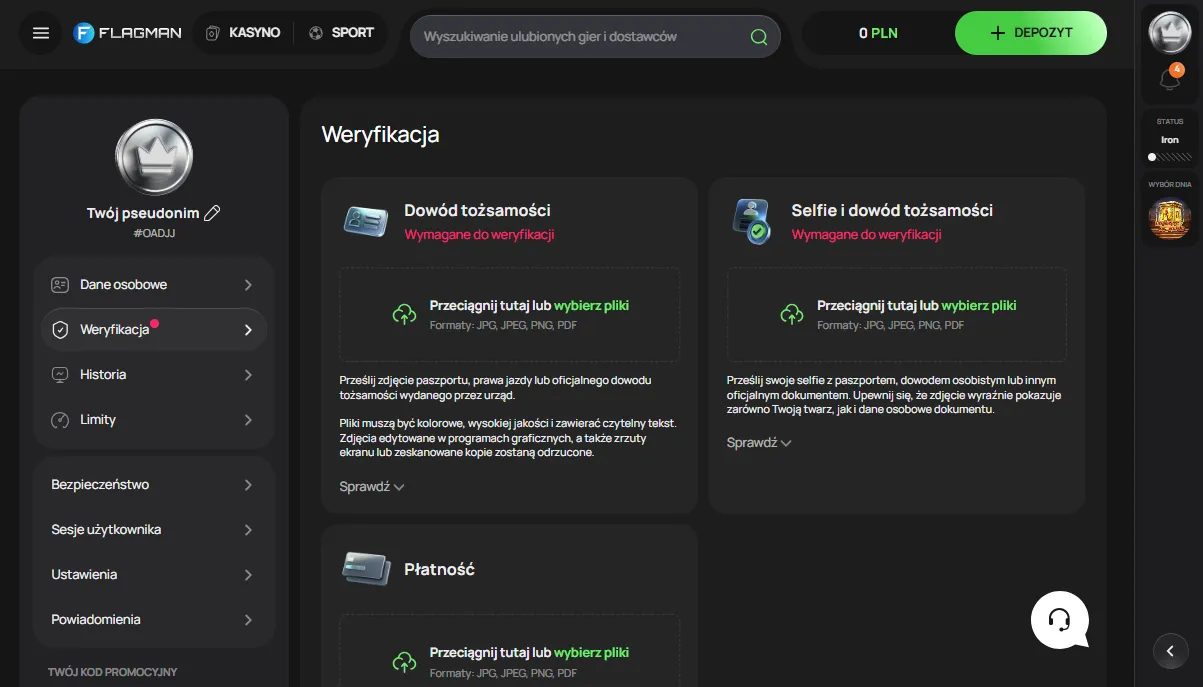The height and width of the screenshot is (687, 1203).
Task: Open the Dane osobowe section
Action: pyautogui.click(x=154, y=285)
